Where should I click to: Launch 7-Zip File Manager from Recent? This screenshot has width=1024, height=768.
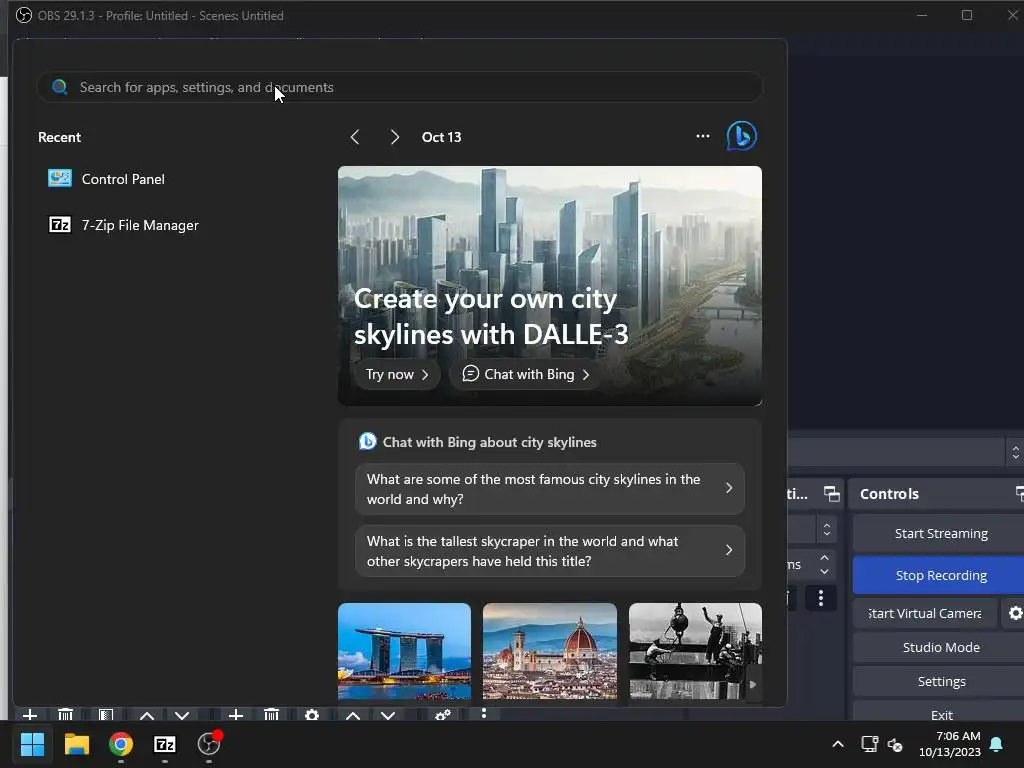pos(123,225)
